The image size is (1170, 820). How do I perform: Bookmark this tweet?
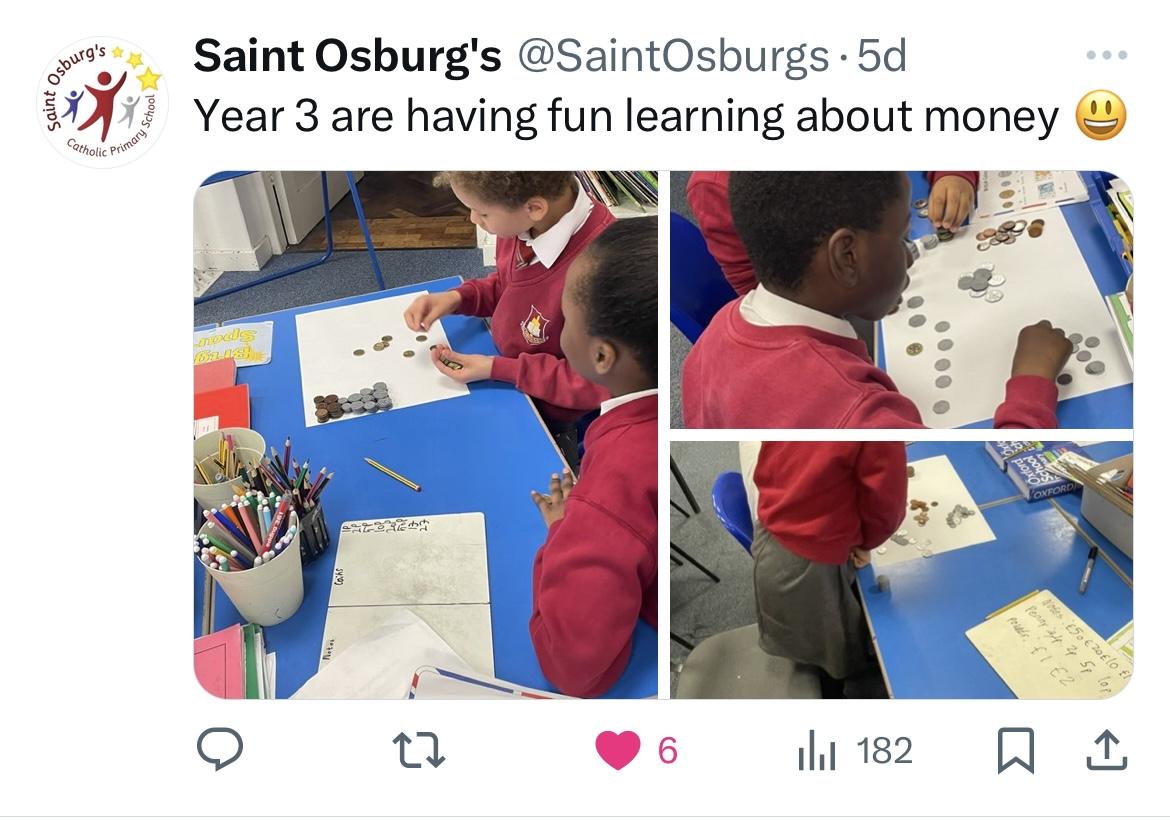[x=1016, y=750]
